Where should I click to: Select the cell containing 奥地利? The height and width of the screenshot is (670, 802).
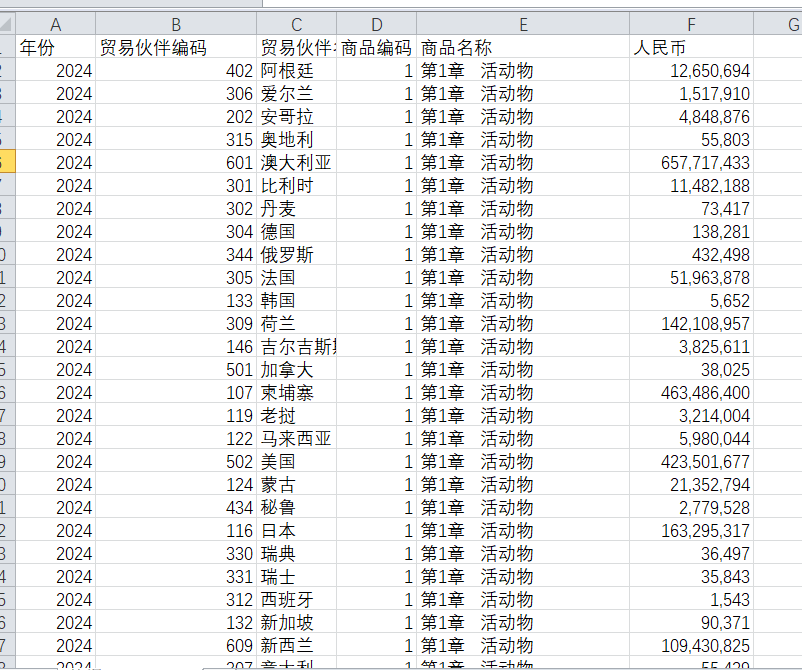pos(296,139)
